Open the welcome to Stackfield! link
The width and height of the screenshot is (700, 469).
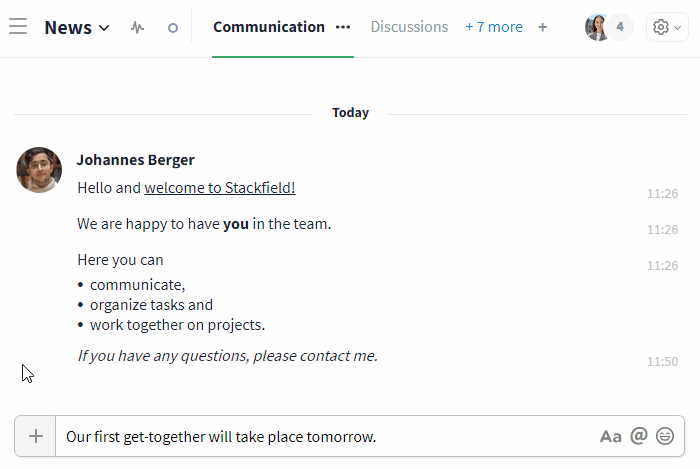point(220,188)
